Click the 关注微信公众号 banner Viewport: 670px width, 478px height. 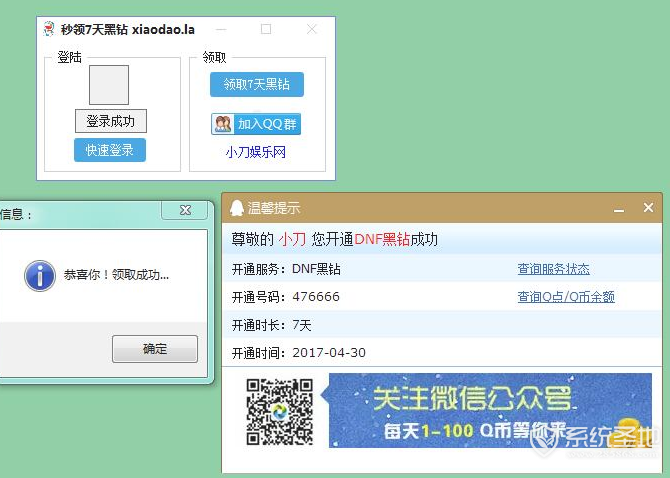click(x=490, y=411)
